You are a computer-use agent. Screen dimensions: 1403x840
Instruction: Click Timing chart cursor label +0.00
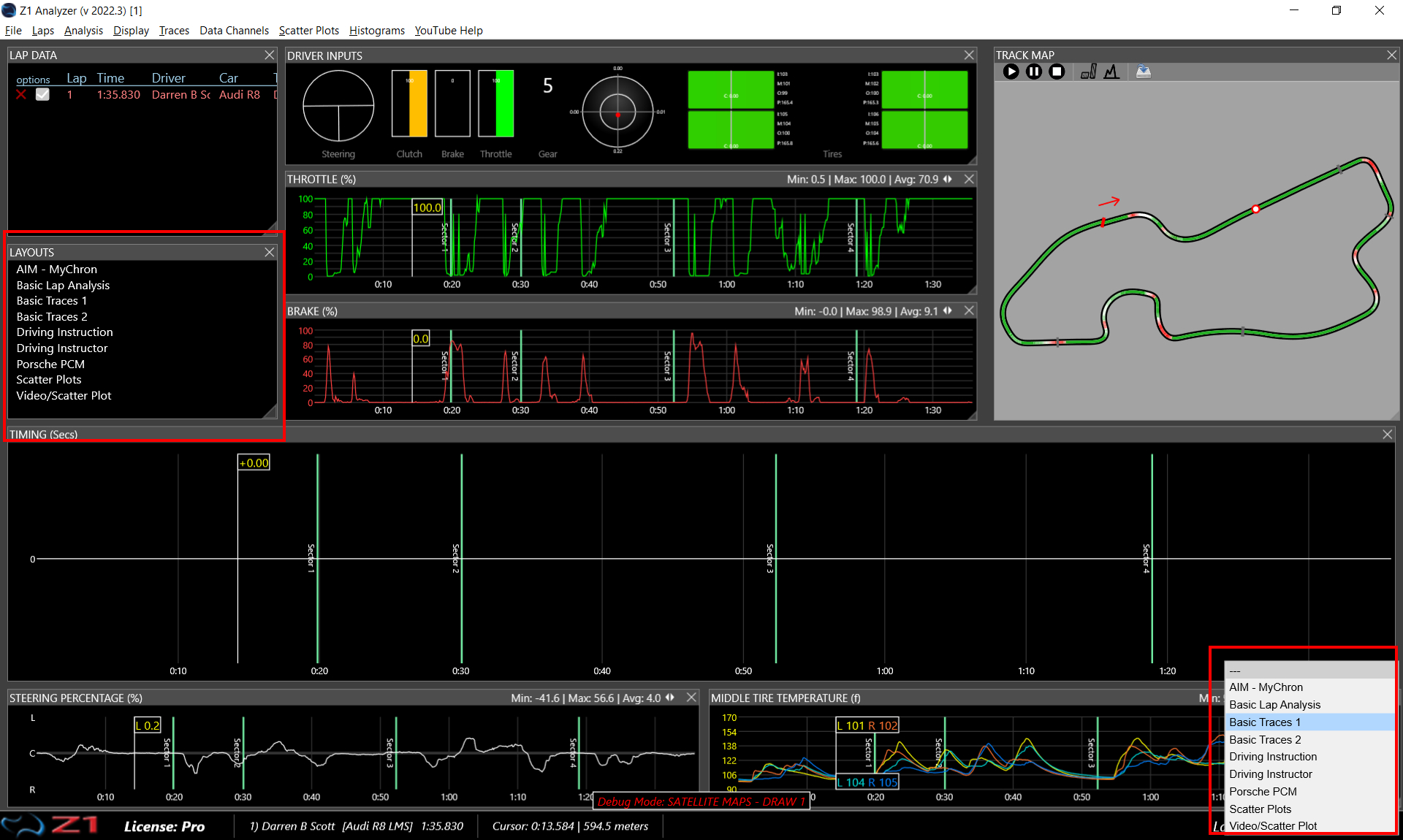coord(254,462)
